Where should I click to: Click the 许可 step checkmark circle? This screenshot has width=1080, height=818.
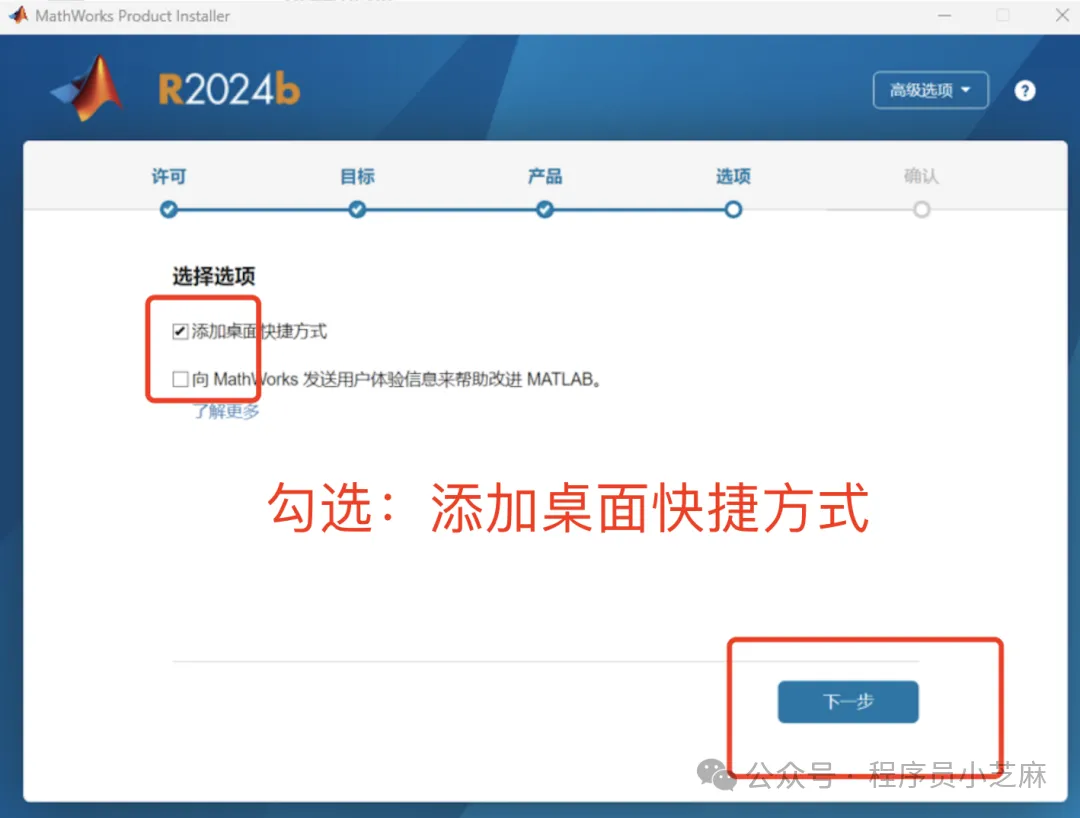click(169, 209)
